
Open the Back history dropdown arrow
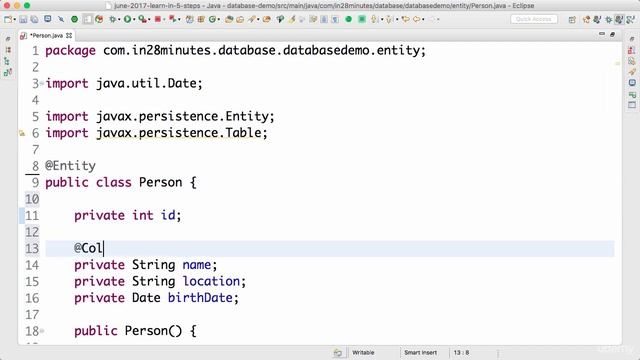(423, 19)
